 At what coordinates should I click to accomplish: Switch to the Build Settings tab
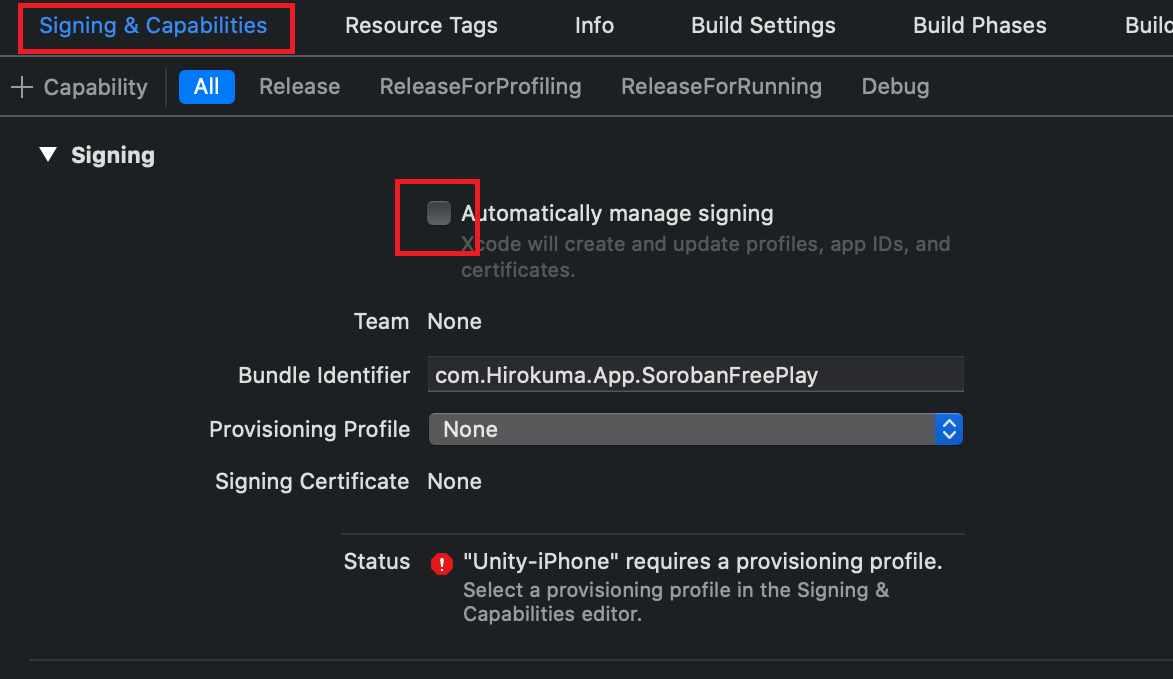coord(762,25)
